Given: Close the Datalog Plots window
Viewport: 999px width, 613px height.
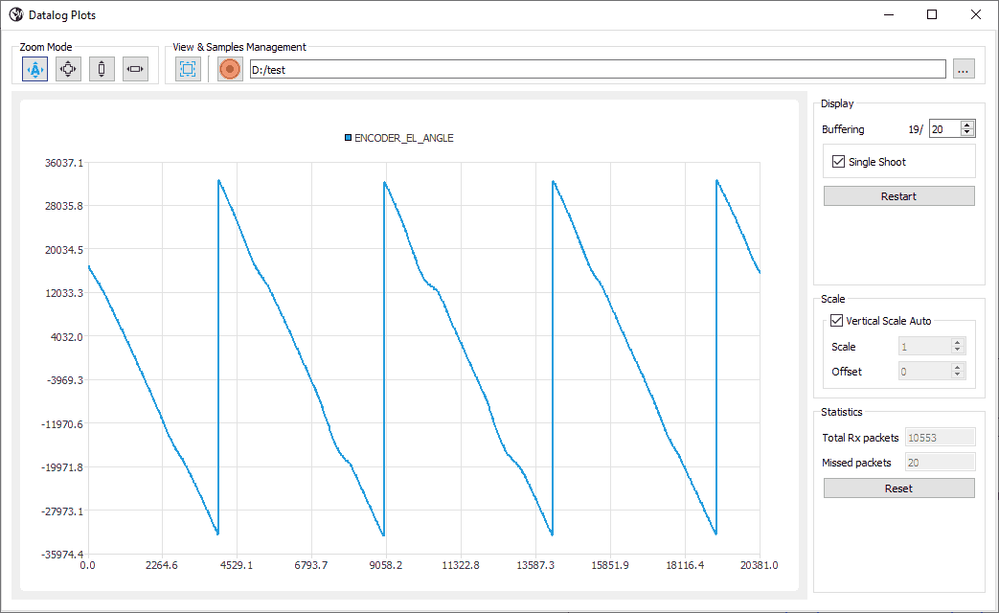Looking at the screenshot, I should [975, 15].
